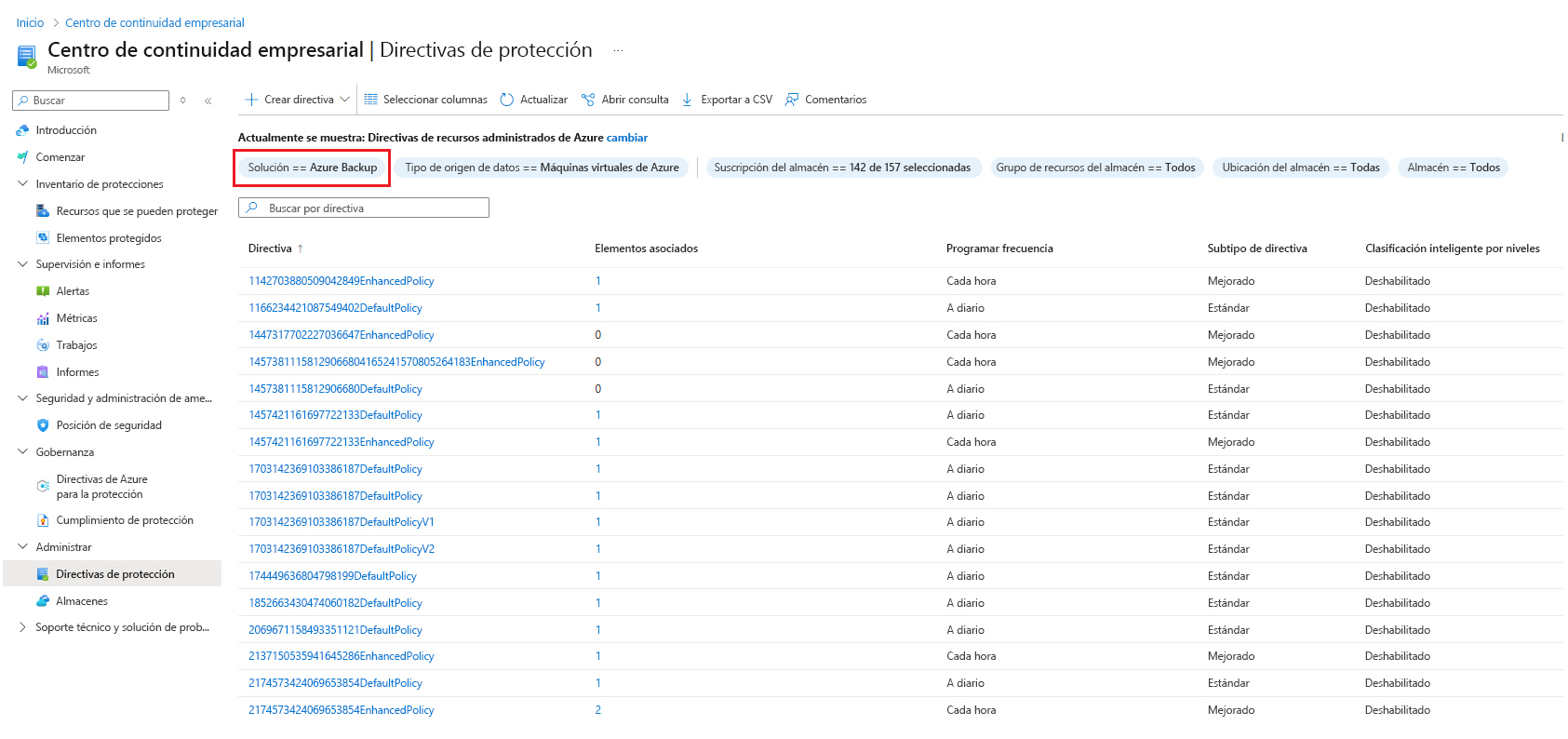Open Elementos protegidos in the sidebar
The image size is (1568, 739).
(x=109, y=238)
